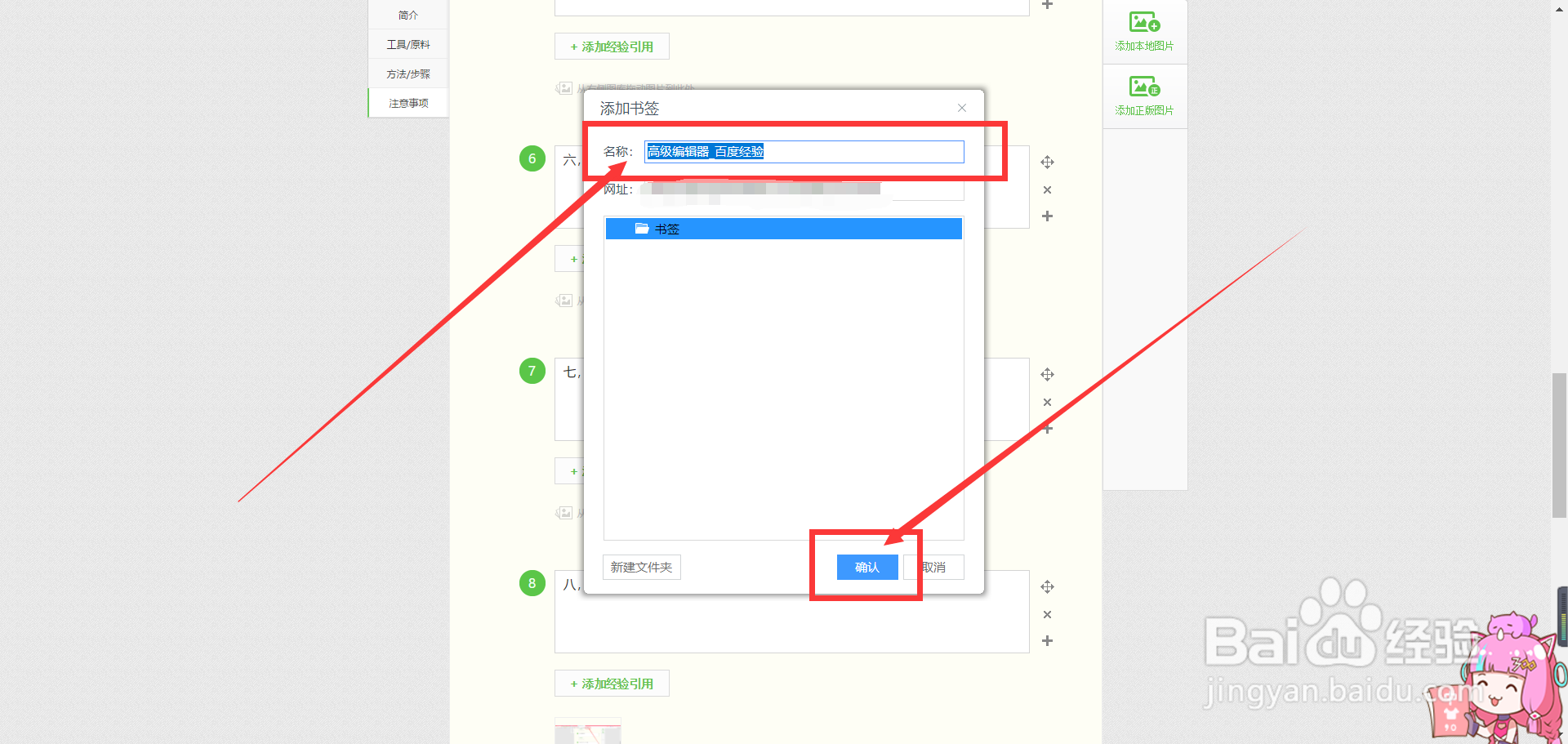Go to 注意事项 section in sidebar
The width and height of the screenshot is (1568, 744).
(x=408, y=103)
